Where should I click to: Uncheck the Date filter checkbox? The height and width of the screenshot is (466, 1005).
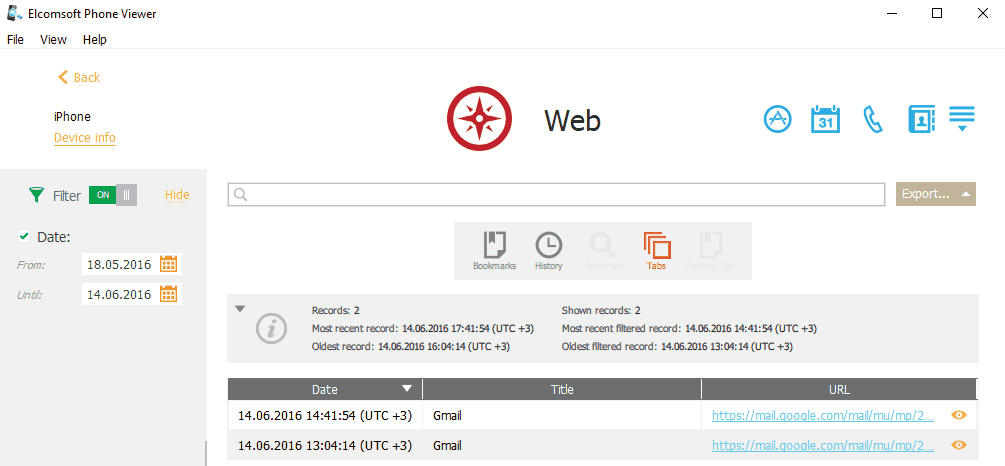[24, 237]
